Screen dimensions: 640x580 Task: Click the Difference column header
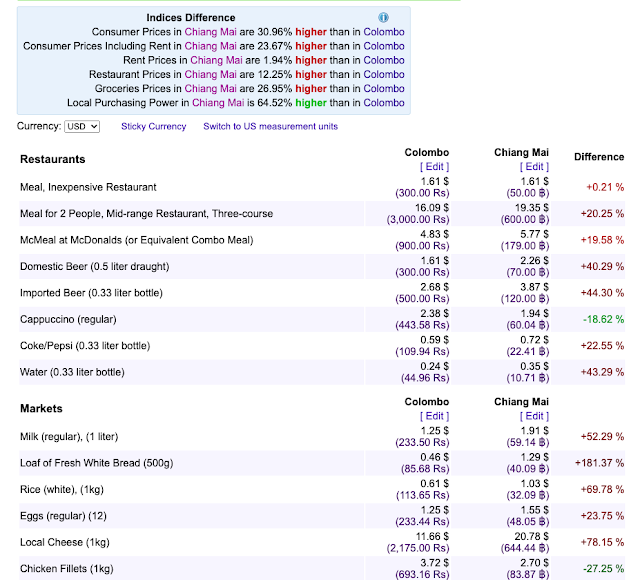pos(599,157)
